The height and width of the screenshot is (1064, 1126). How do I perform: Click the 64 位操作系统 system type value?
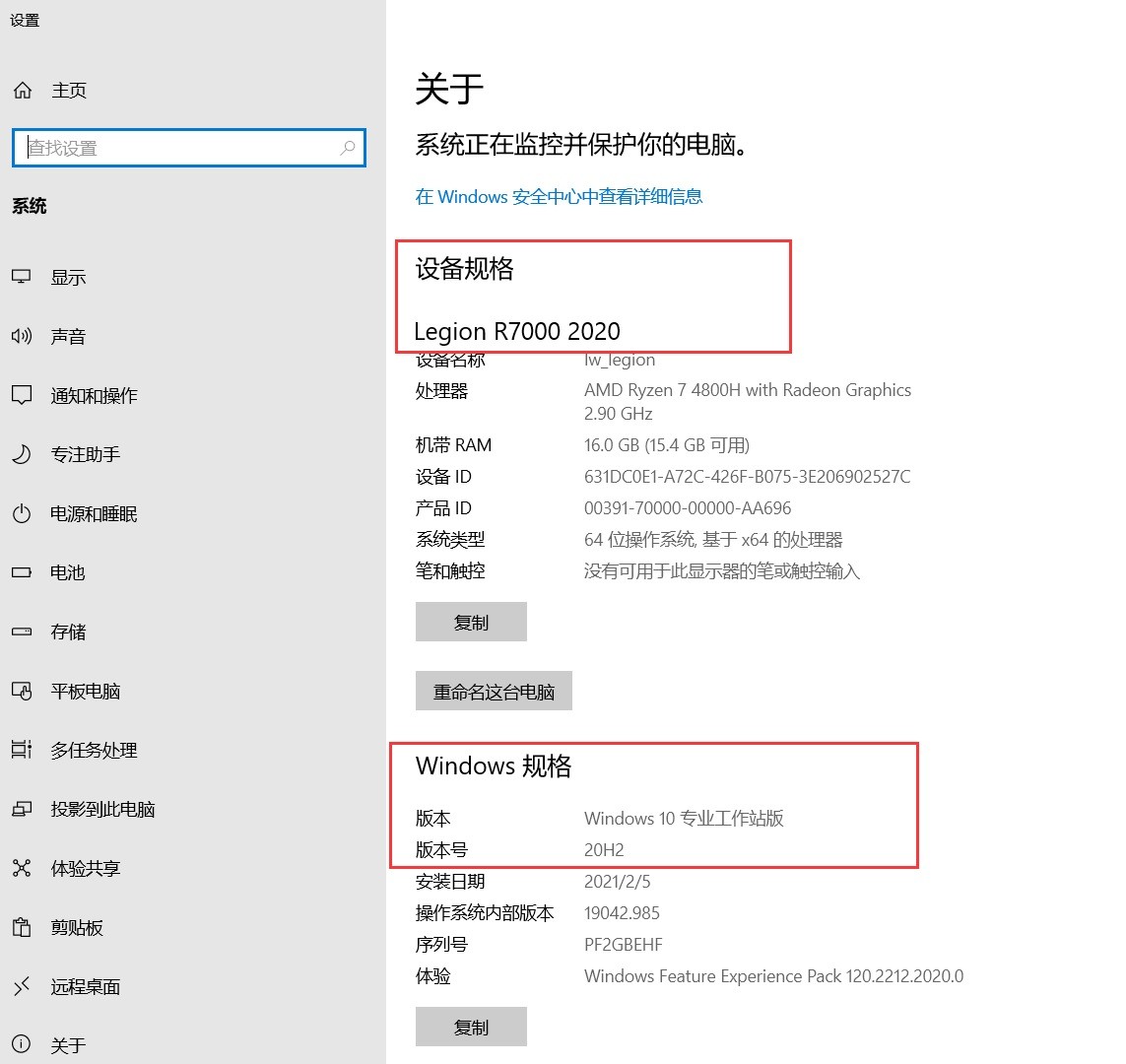pyautogui.click(x=713, y=539)
